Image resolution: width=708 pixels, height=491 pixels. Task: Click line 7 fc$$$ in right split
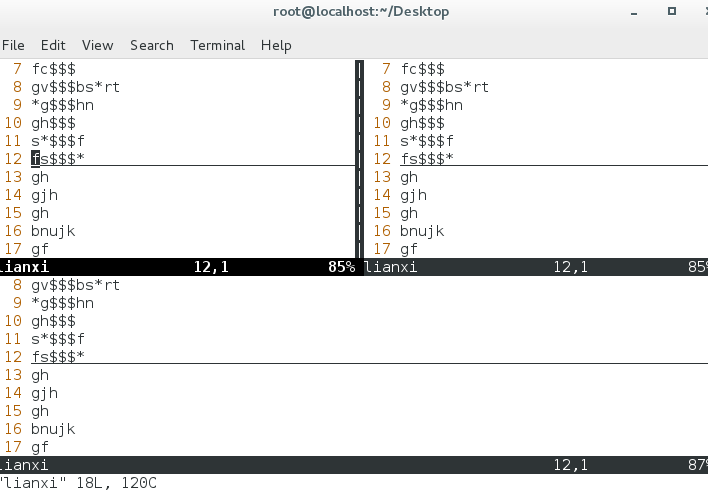tap(422, 69)
